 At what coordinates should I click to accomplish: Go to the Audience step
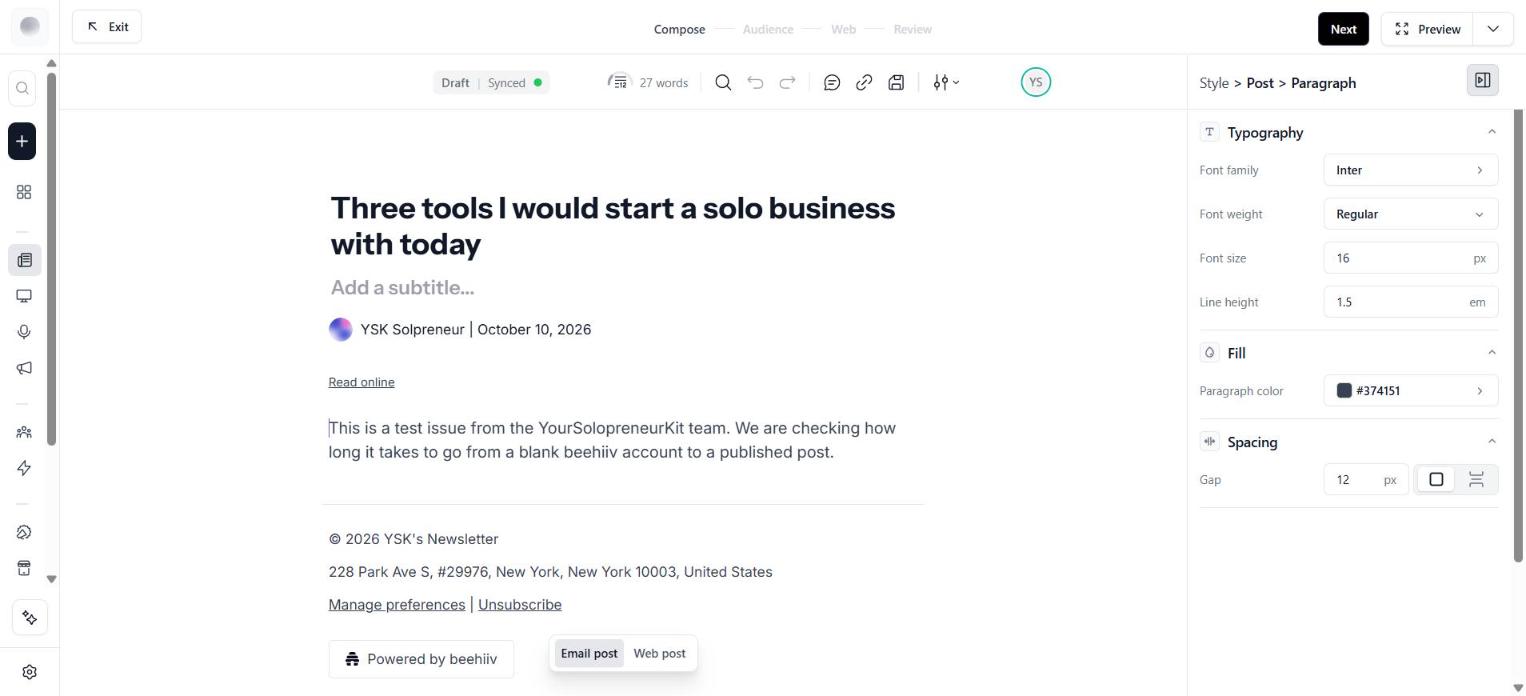click(768, 29)
